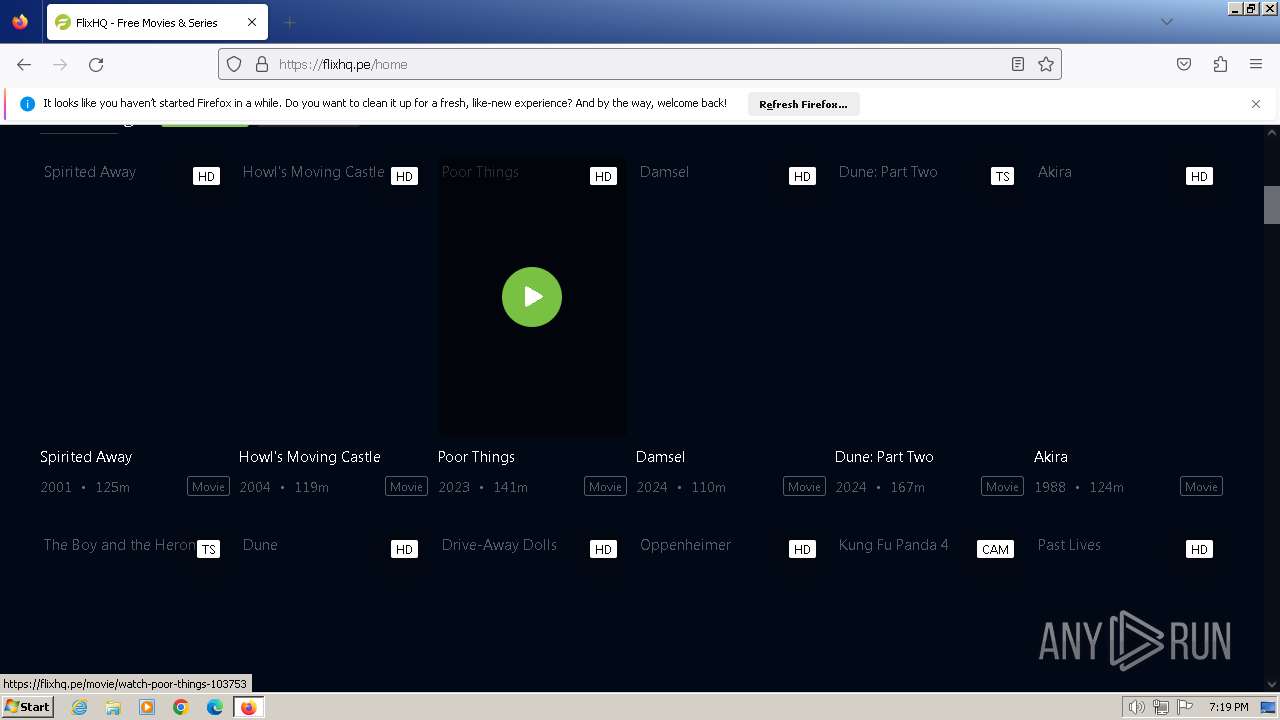This screenshot has width=1280, height=720.
Task: Open File Explorer from taskbar
Action: [x=113, y=707]
